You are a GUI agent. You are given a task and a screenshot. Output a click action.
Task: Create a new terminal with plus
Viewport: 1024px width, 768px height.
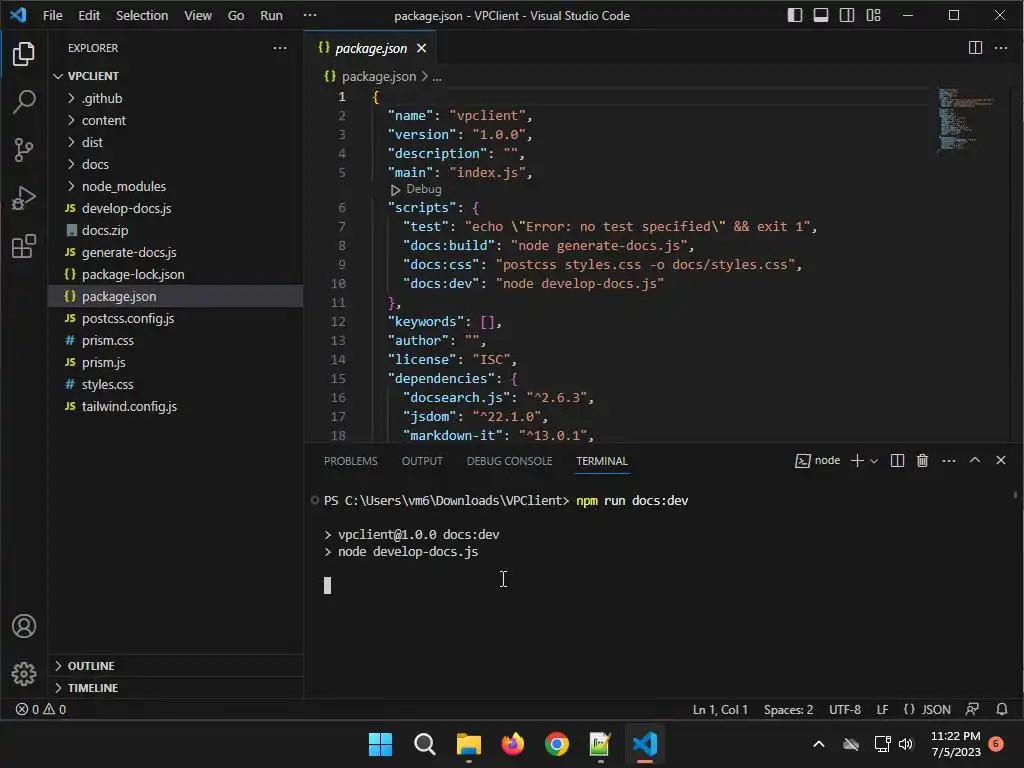857,460
